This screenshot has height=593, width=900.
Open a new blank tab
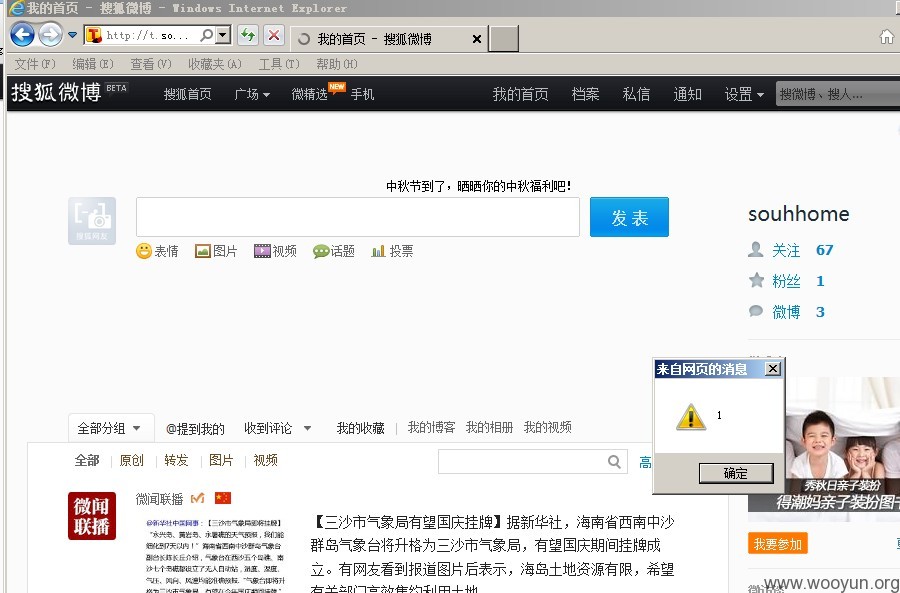point(503,38)
